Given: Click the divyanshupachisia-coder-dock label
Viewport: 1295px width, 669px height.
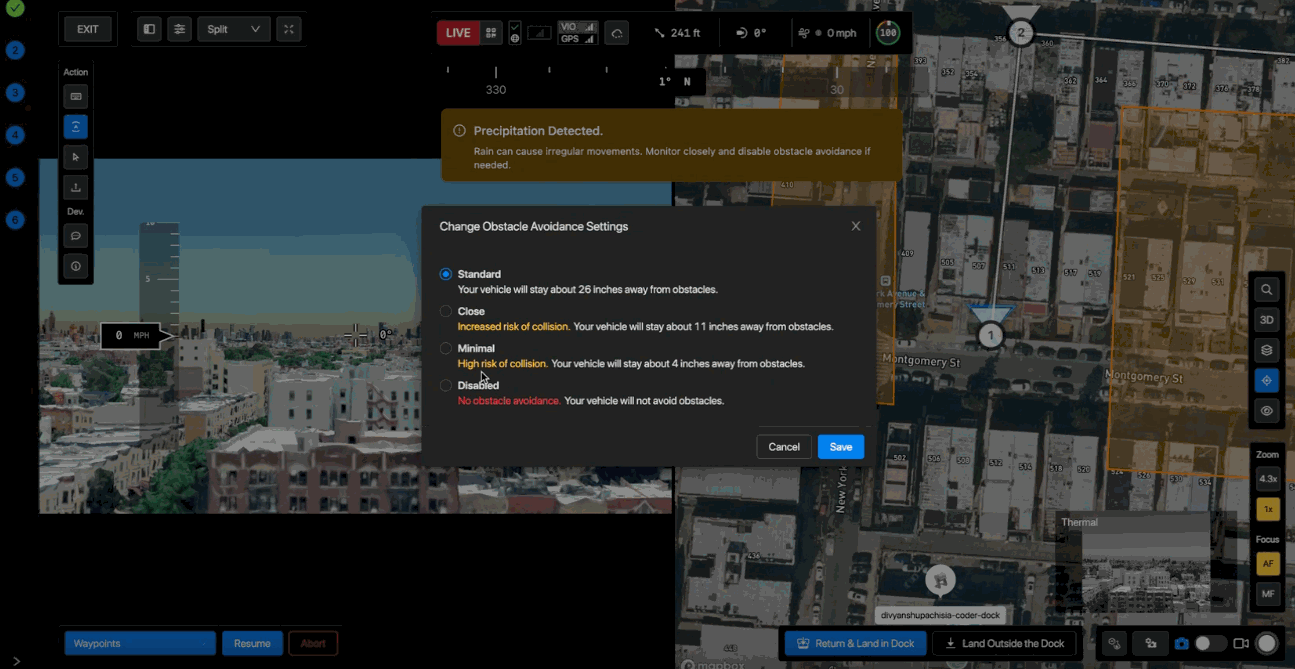Looking at the screenshot, I should (x=940, y=616).
